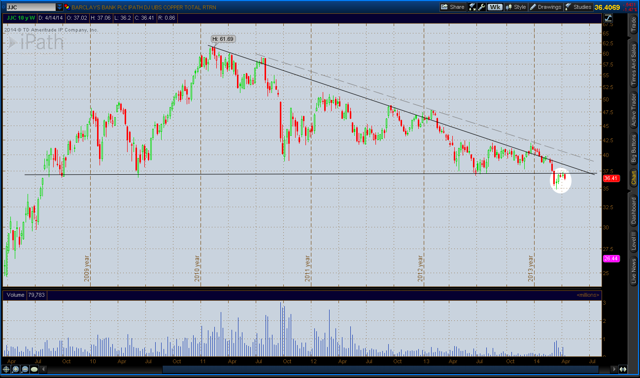Open the color symbol link icon
The height and width of the screenshot is (378, 640).
[x=67, y=7]
